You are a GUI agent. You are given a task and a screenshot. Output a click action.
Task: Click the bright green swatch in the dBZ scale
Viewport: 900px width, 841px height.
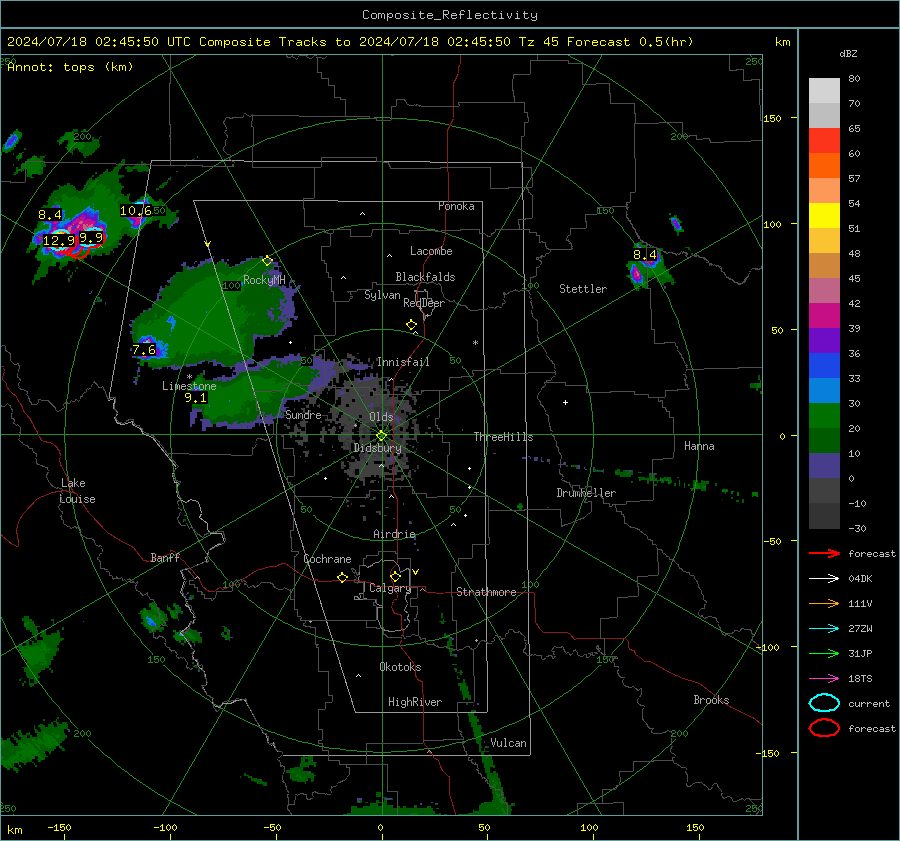824,416
